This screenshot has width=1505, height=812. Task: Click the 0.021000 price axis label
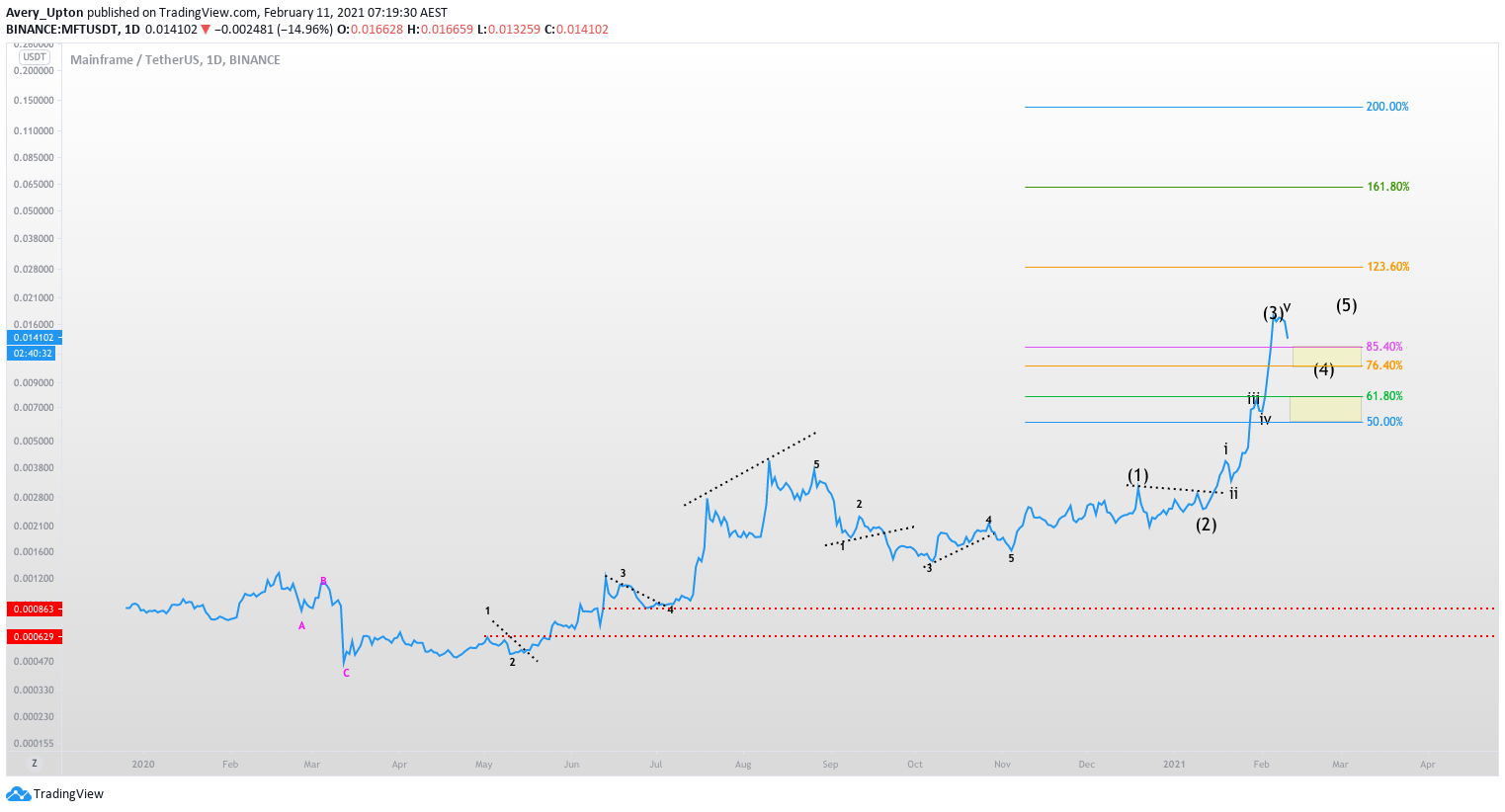coord(34,298)
